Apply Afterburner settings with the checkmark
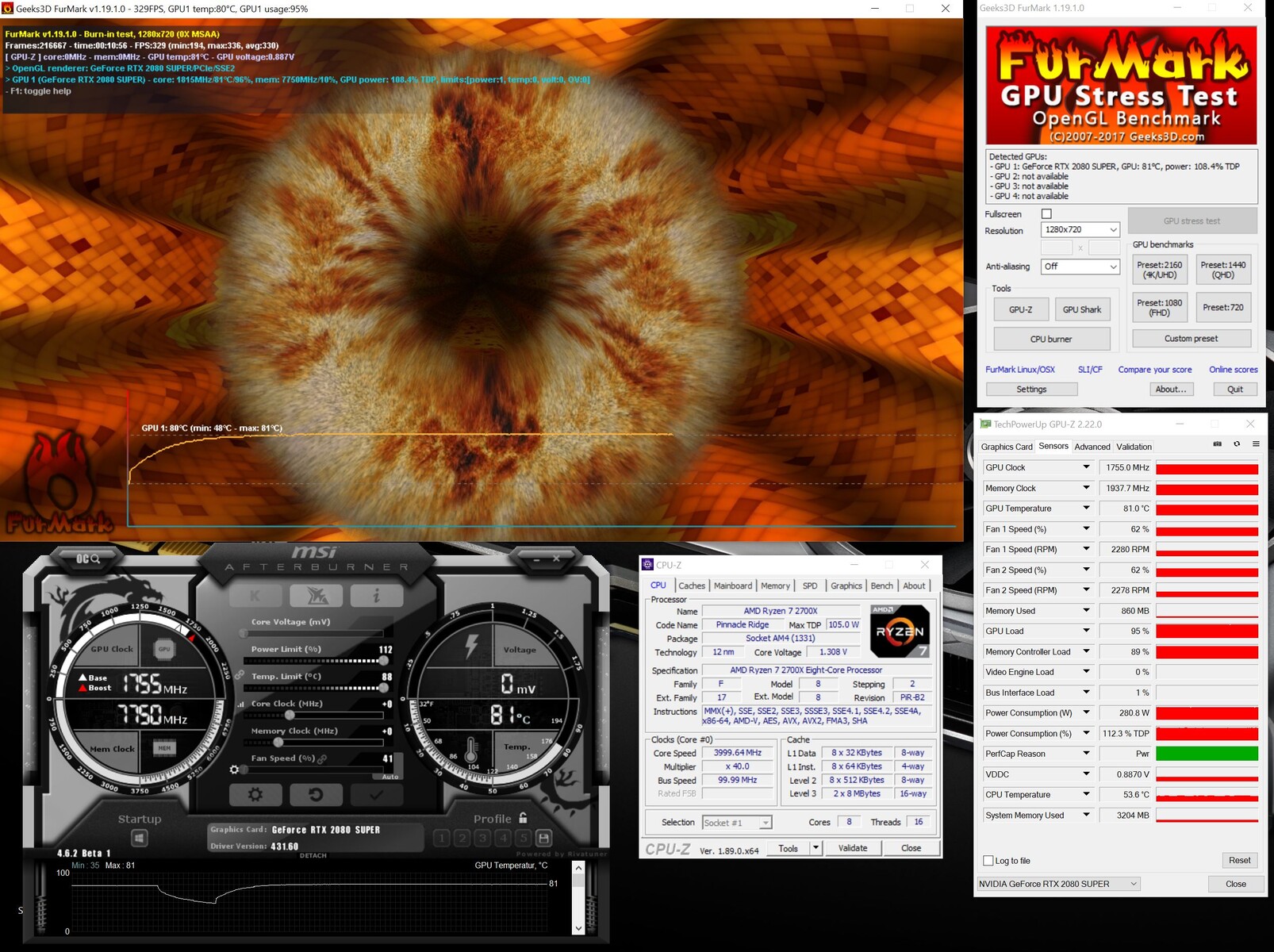This screenshot has width=1274, height=952. pyautogui.click(x=377, y=794)
